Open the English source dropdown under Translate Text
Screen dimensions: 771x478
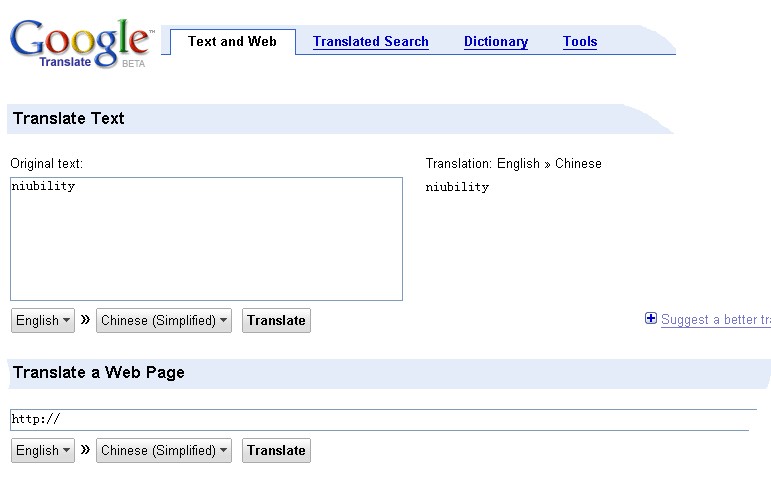(x=43, y=321)
